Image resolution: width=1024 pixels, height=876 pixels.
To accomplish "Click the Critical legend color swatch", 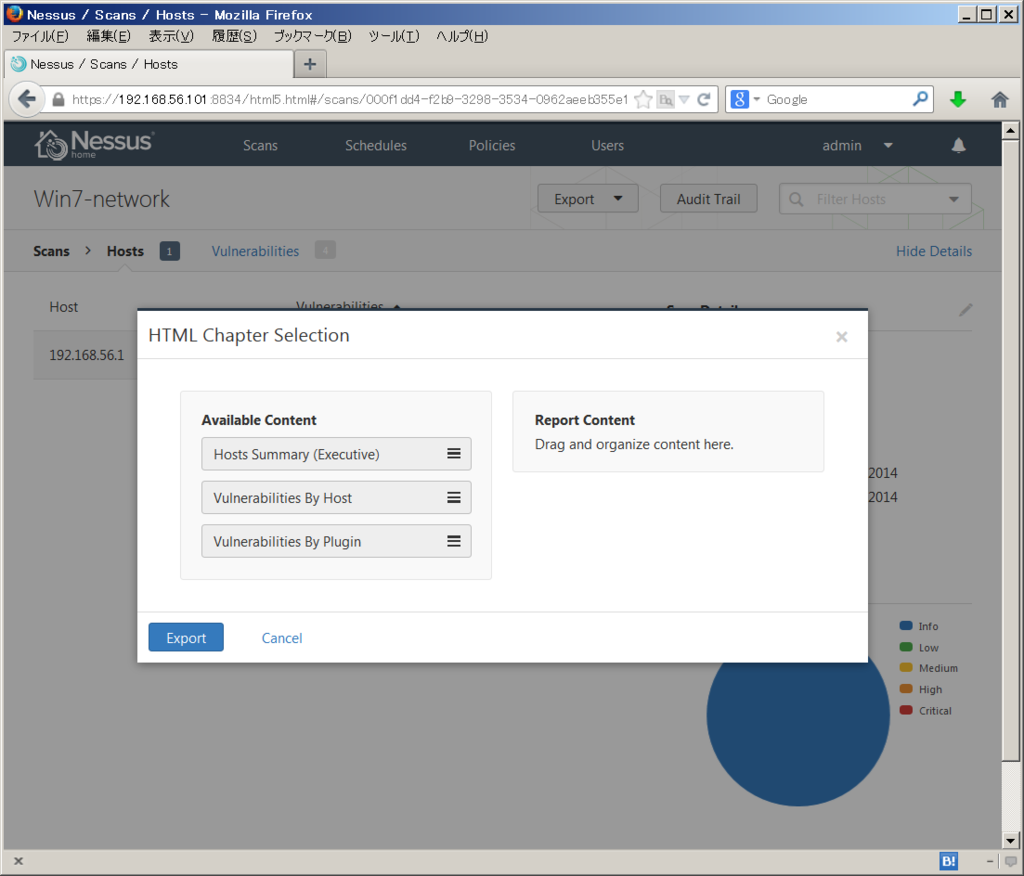I will 906,710.
